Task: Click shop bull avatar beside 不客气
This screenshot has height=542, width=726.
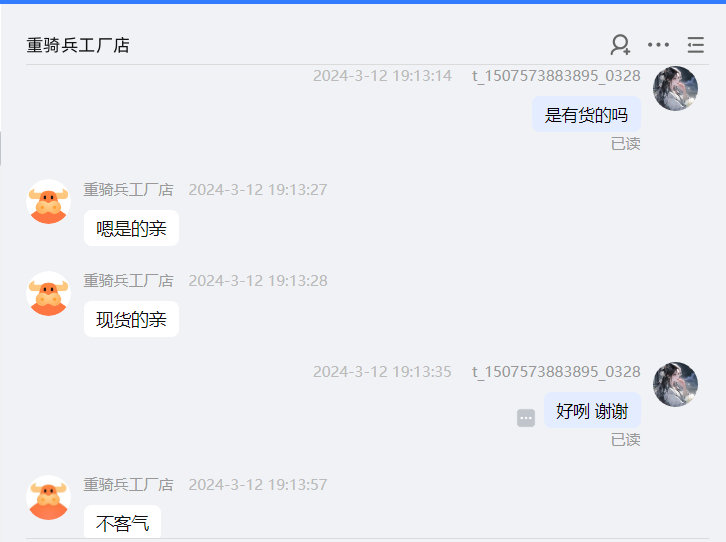Action: pyautogui.click(x=49, y=498)
